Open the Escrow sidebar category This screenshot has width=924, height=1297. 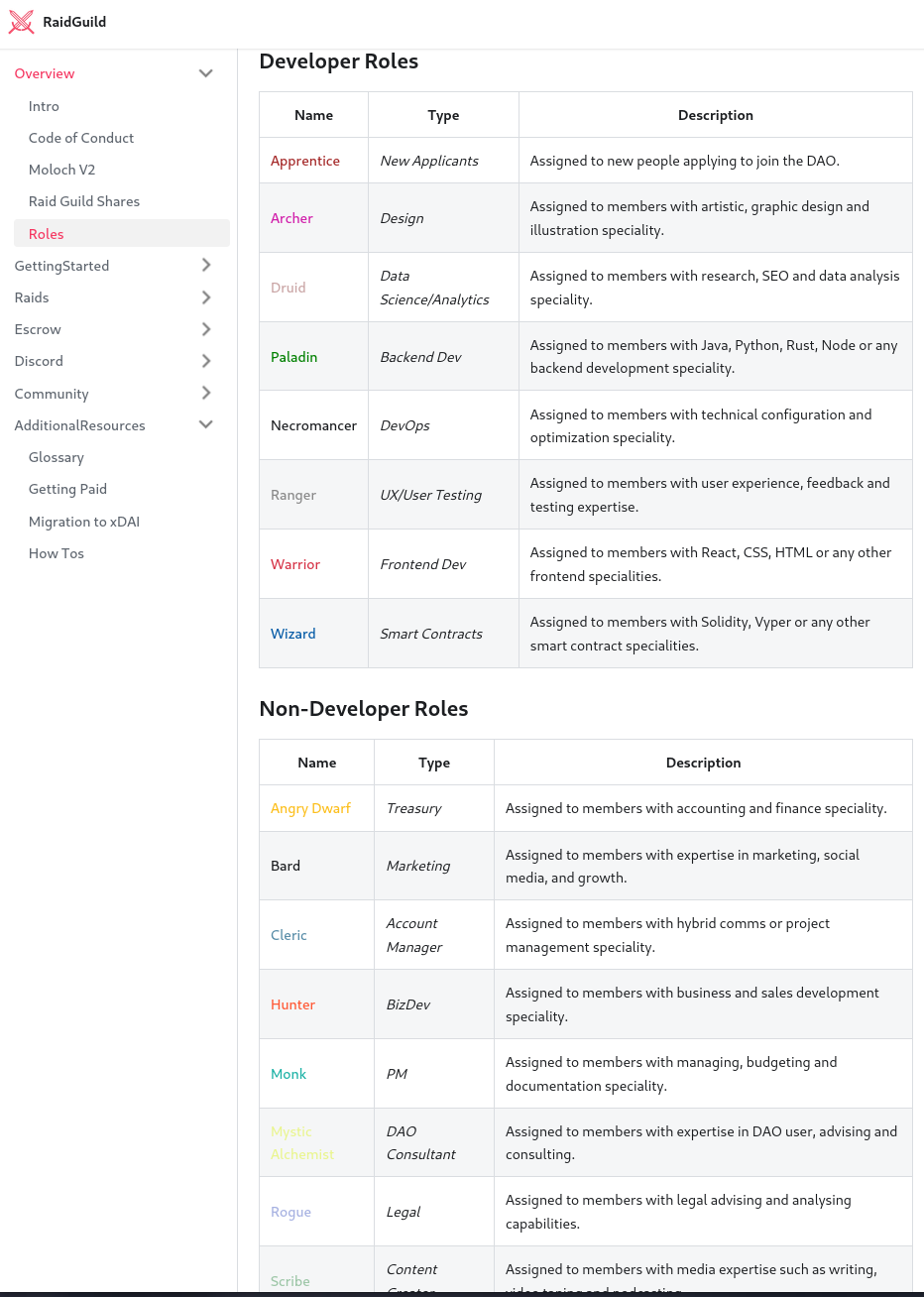[x=38, y=329]
